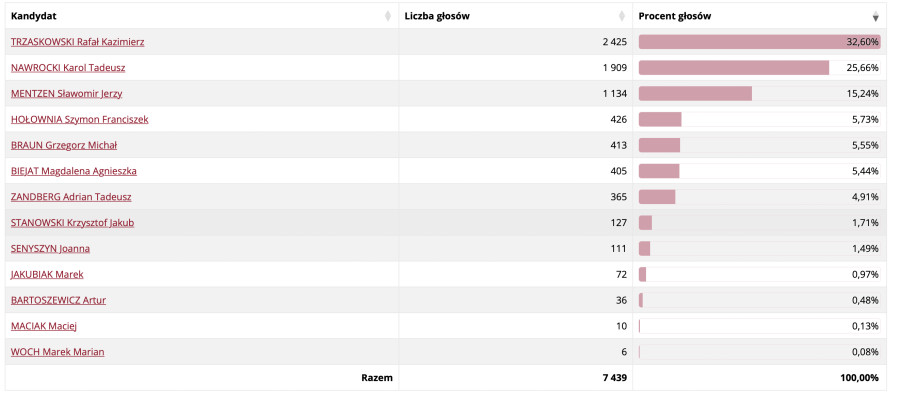Toggle the Procent głosów sort arrow
This screenshot has height=393, width=900.
(875, 16)
